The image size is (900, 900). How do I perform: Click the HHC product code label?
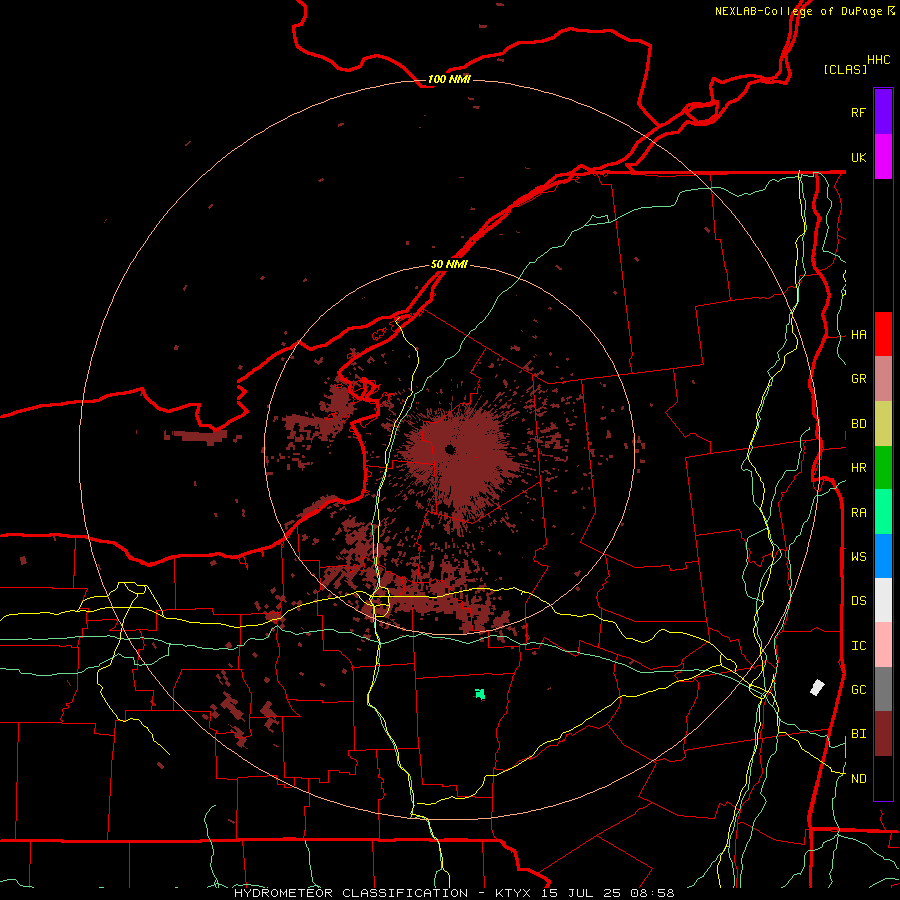879,60
